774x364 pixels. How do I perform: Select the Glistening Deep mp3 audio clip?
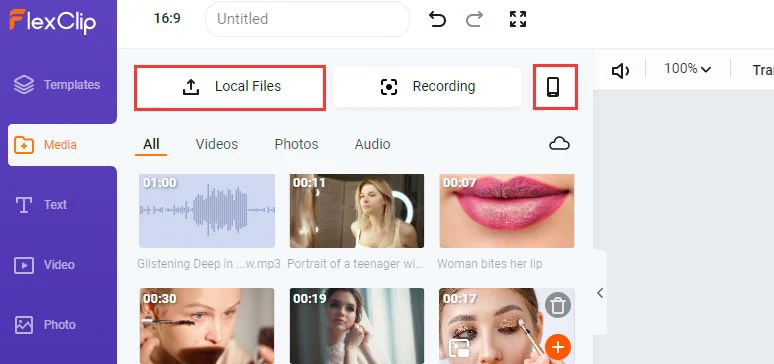click(x=207, y=211)
